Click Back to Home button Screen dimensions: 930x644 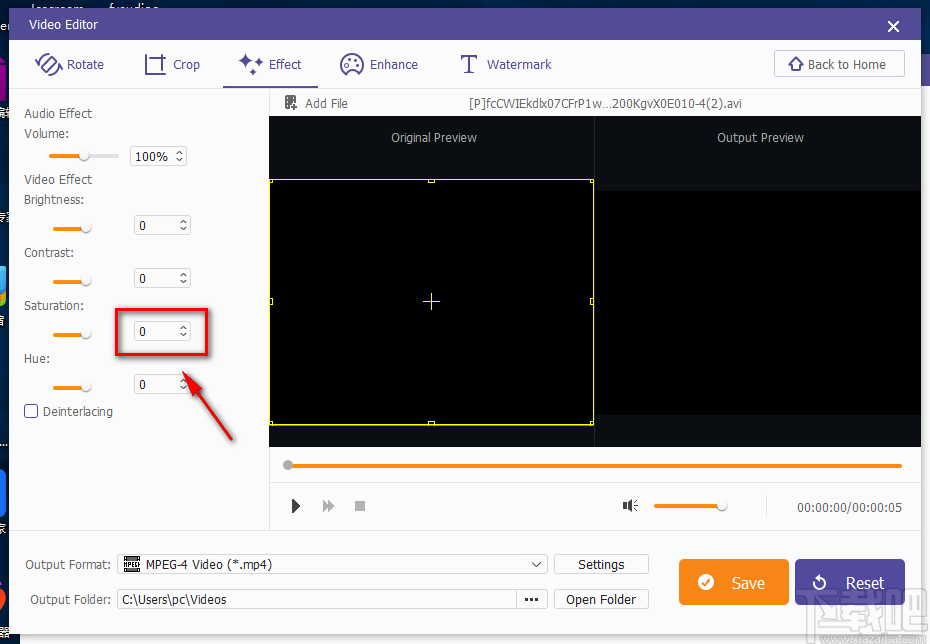839,63
